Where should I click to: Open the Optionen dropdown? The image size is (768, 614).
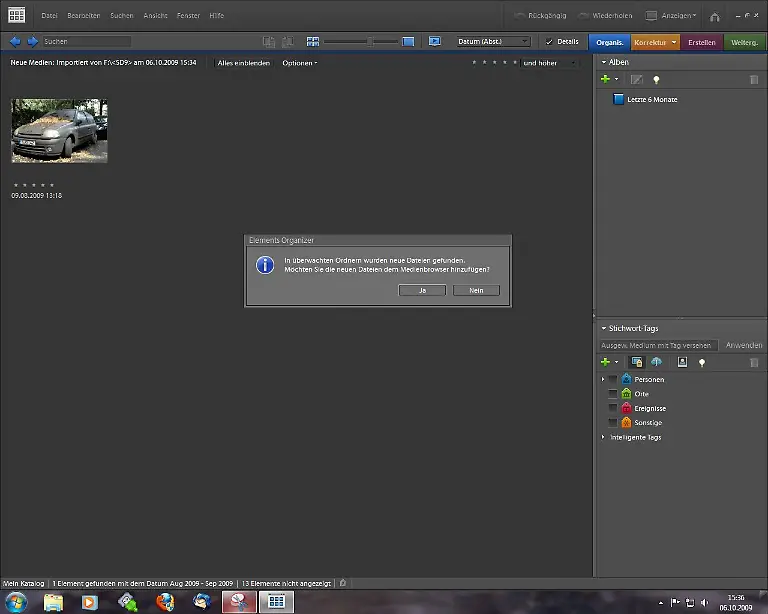point(299,63)
